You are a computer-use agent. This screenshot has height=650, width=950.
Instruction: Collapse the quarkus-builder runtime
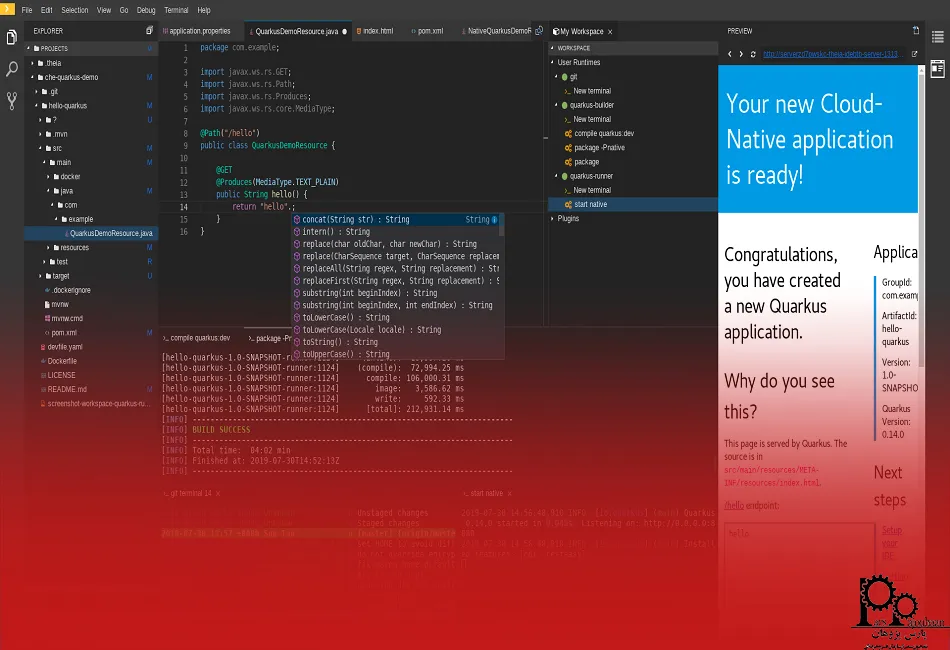554,105
